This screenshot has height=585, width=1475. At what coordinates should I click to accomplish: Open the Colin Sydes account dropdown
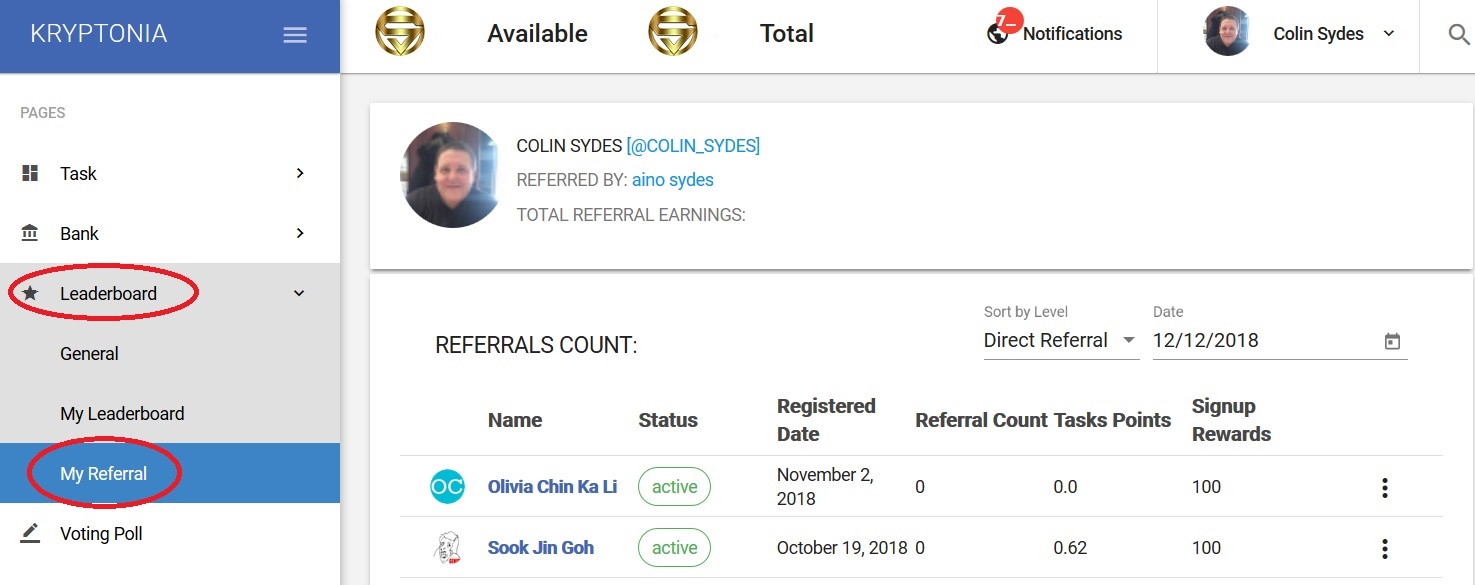click(x=1300, y=34)
